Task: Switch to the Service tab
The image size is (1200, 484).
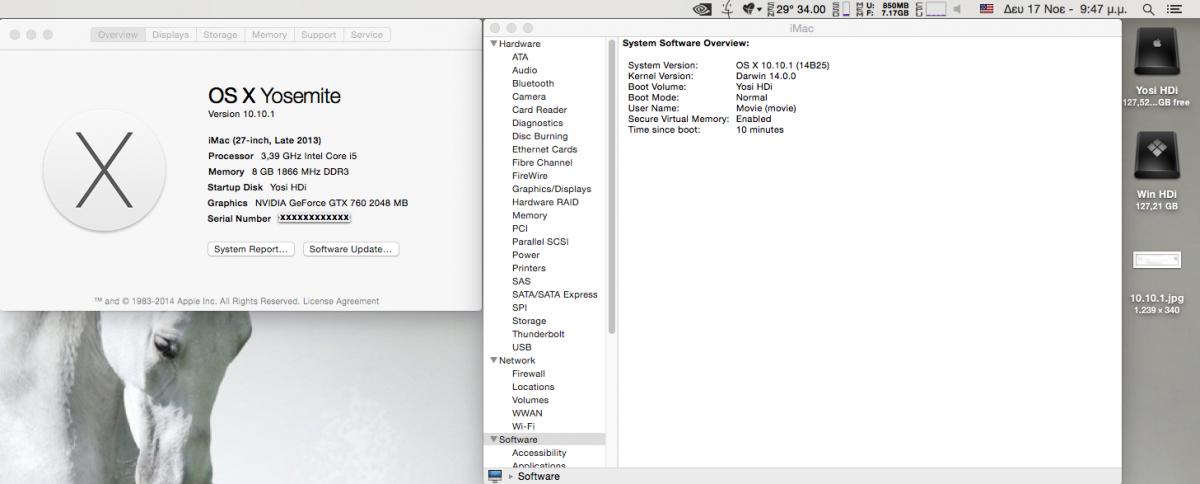Action: [367, 35]
